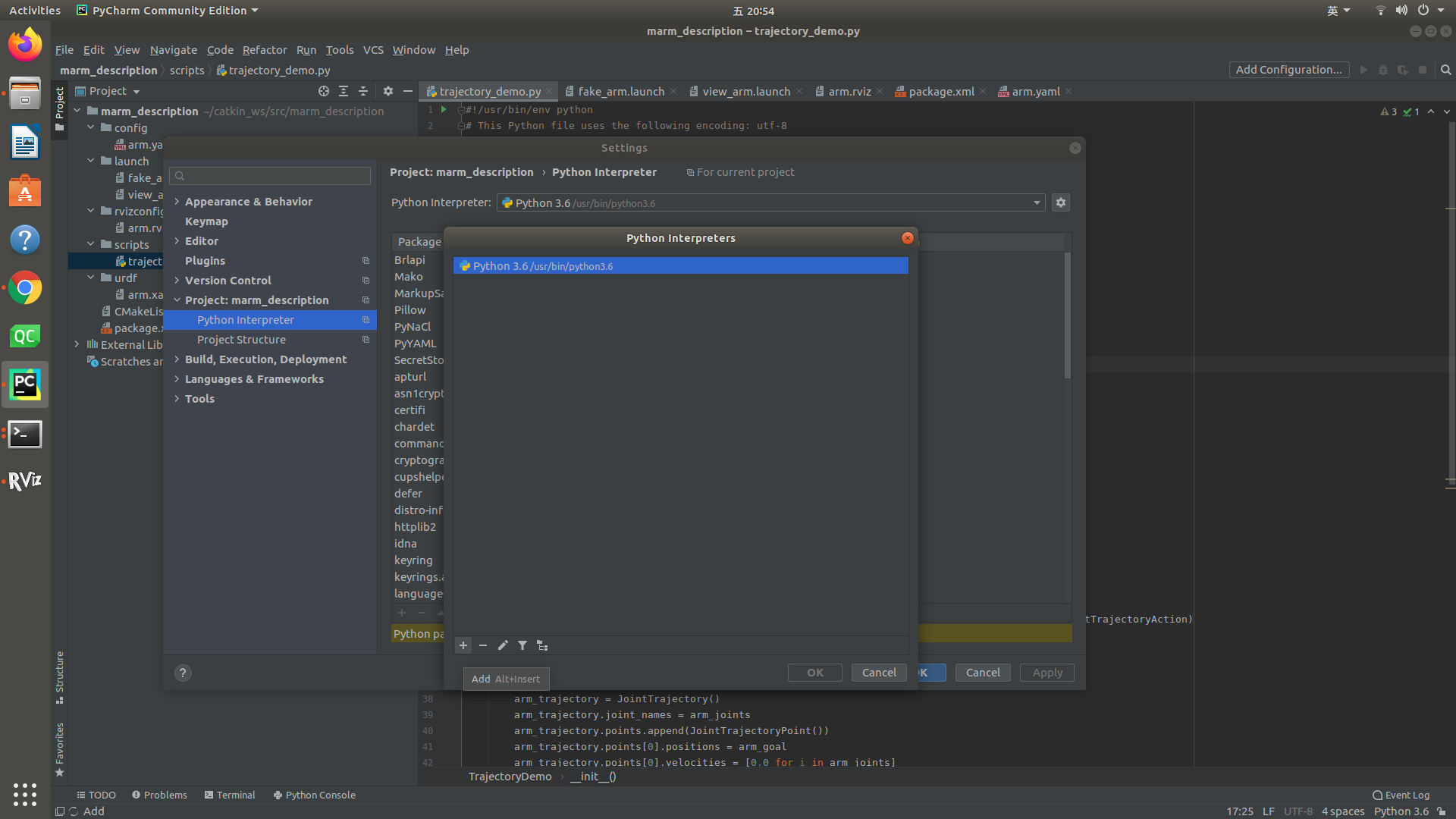The width and height of the screenshot is (1456, 819).
Task: Open the Python Interpreter dropdown
Action: (x=1037, y=202)
